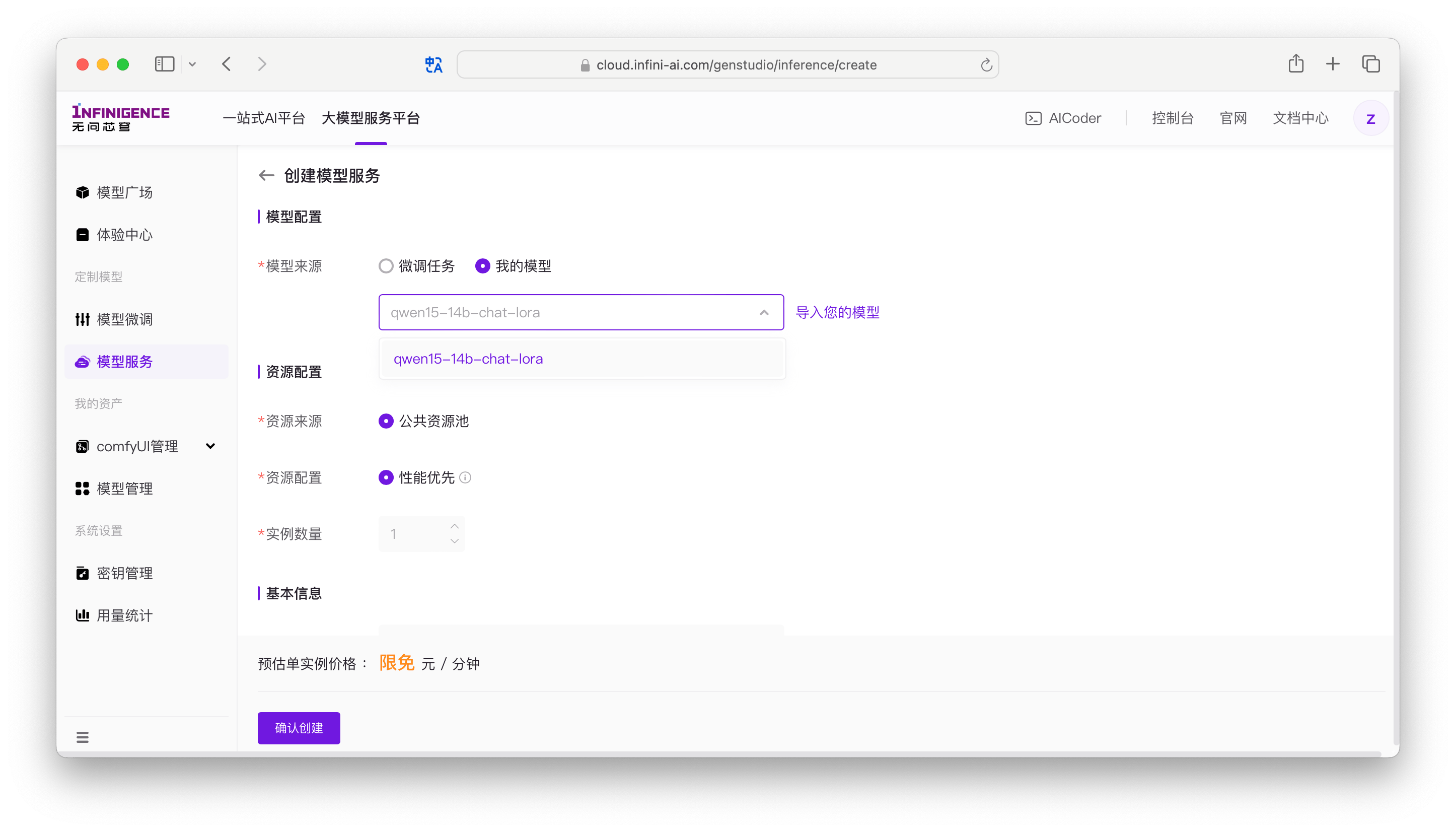The height and width of the screenshot is (832, 1456).
Task: Expand comfyUI管理 submenu chevron
Action: click(x=210, y=446)
